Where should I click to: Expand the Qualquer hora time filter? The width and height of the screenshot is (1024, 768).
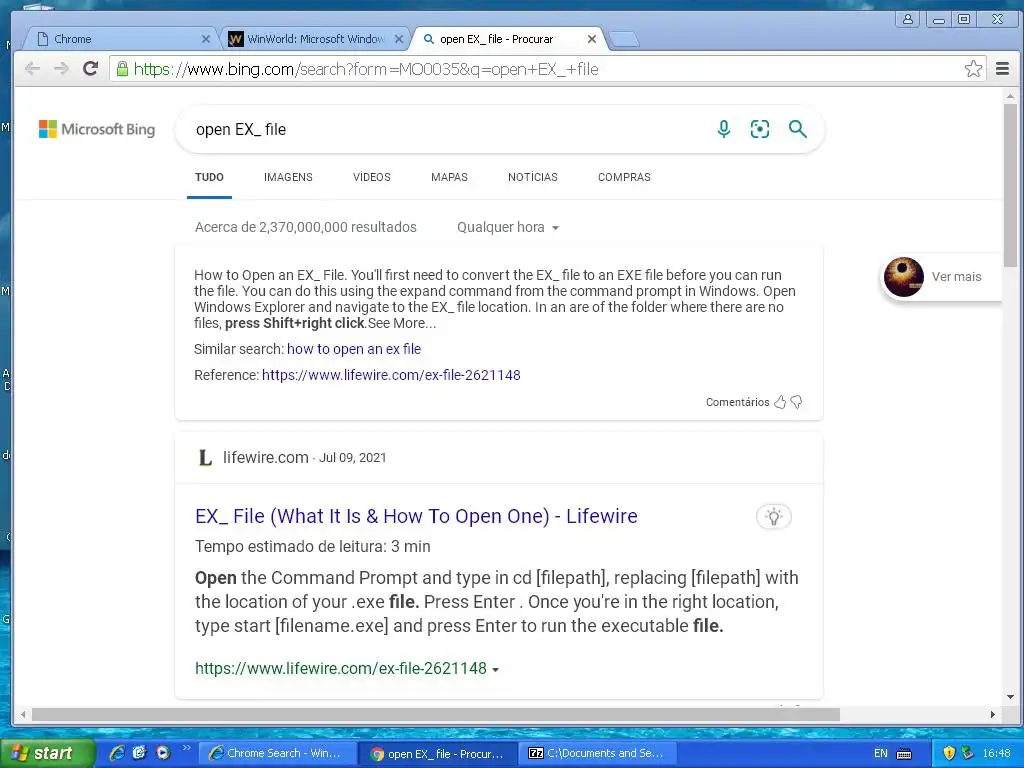coord(508,227)
